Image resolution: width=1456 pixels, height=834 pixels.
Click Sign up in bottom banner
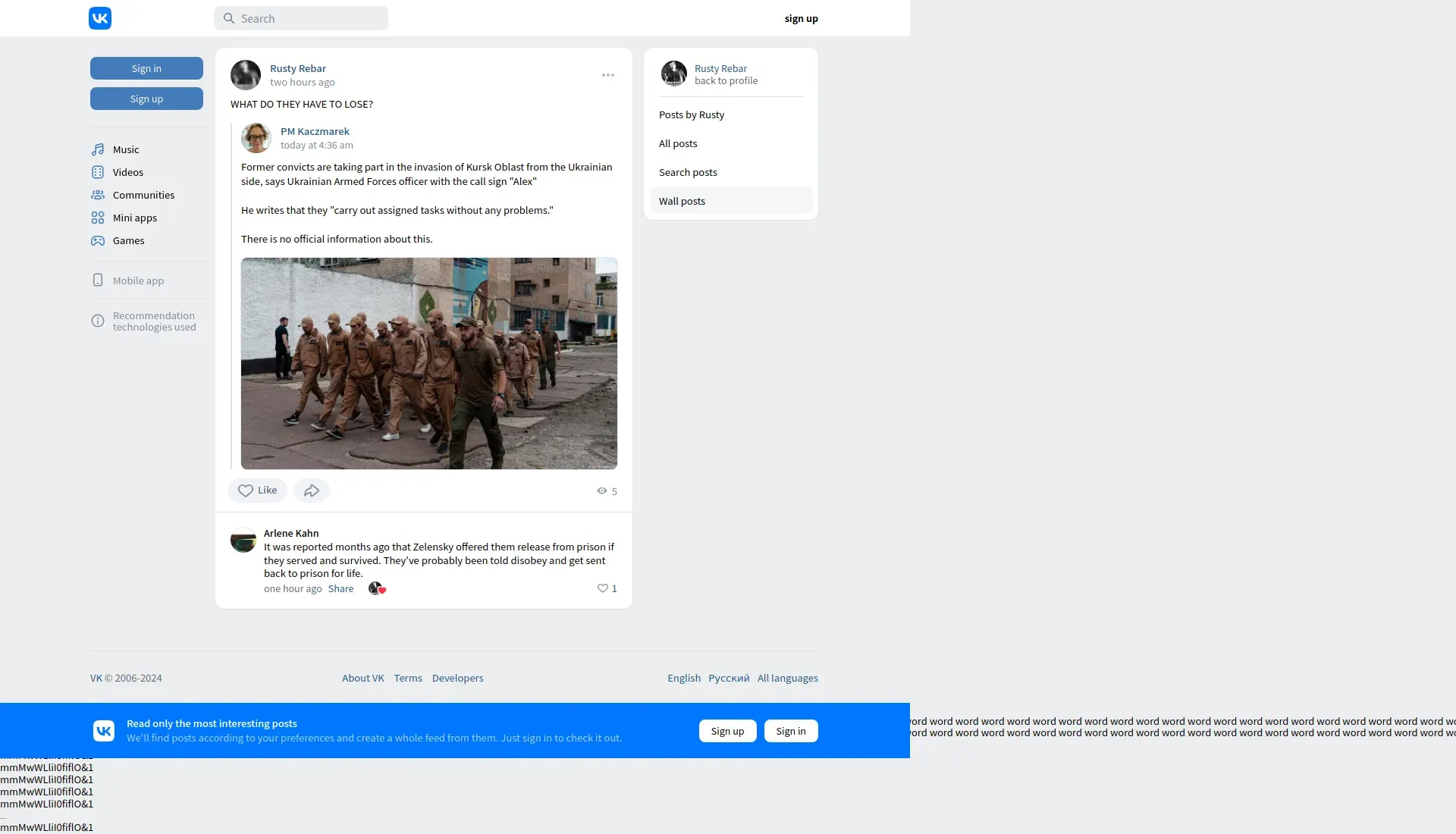pos(727,731)
